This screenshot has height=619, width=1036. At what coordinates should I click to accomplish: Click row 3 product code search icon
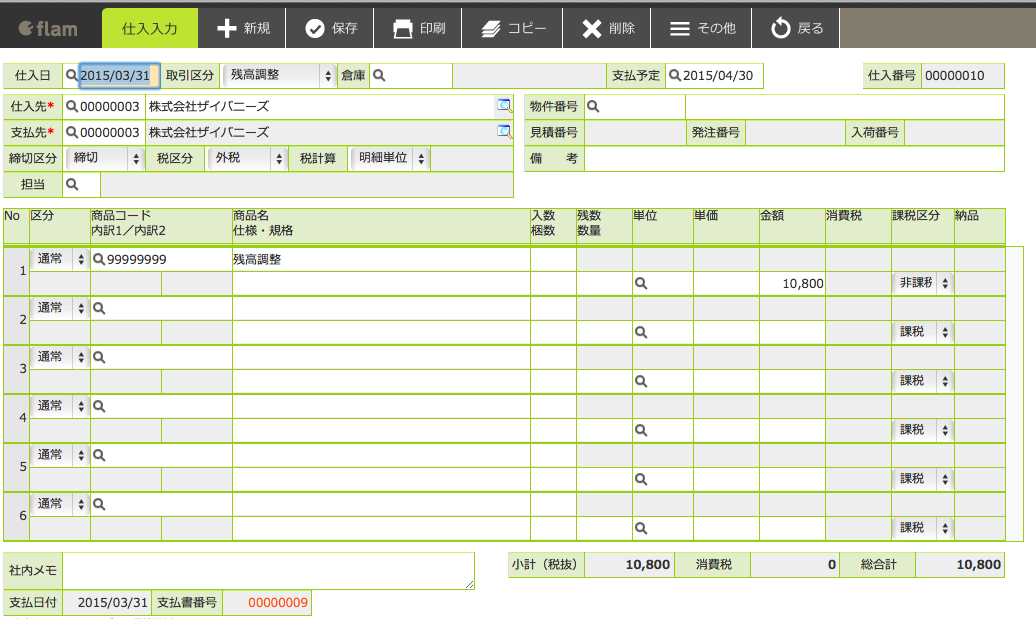pyautogui.click(x=99, y=357)
